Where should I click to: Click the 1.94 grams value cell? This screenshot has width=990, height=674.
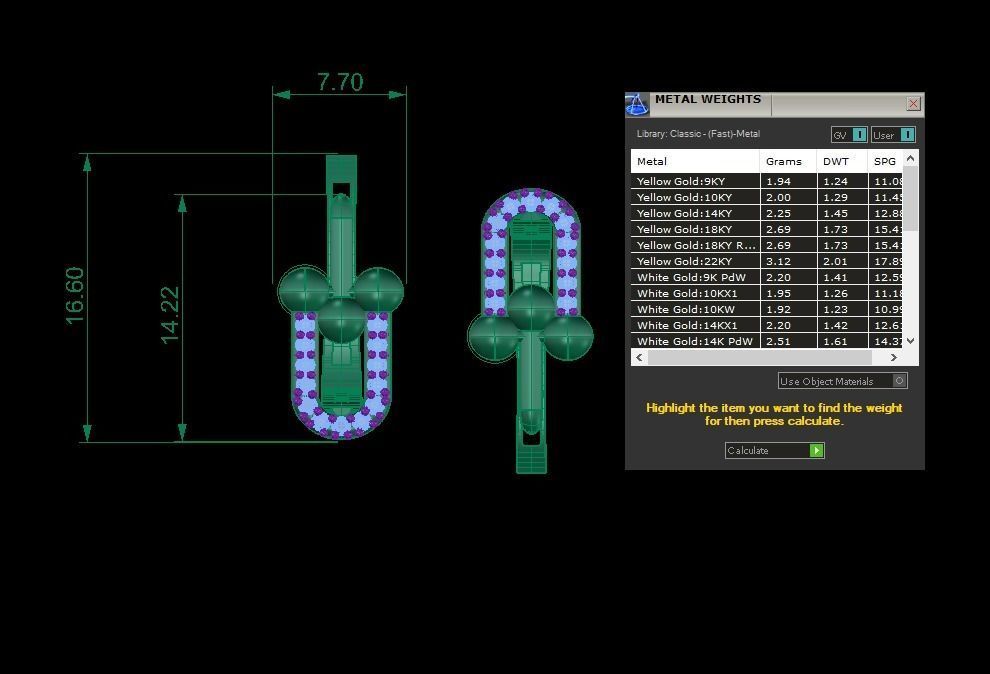(x=789, y=181)
